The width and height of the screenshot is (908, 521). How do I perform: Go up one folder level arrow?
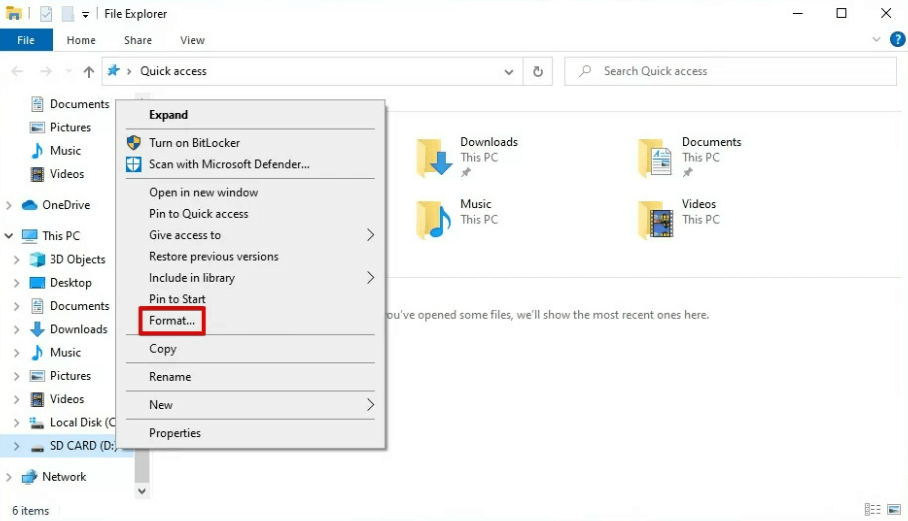coord(89,72)
